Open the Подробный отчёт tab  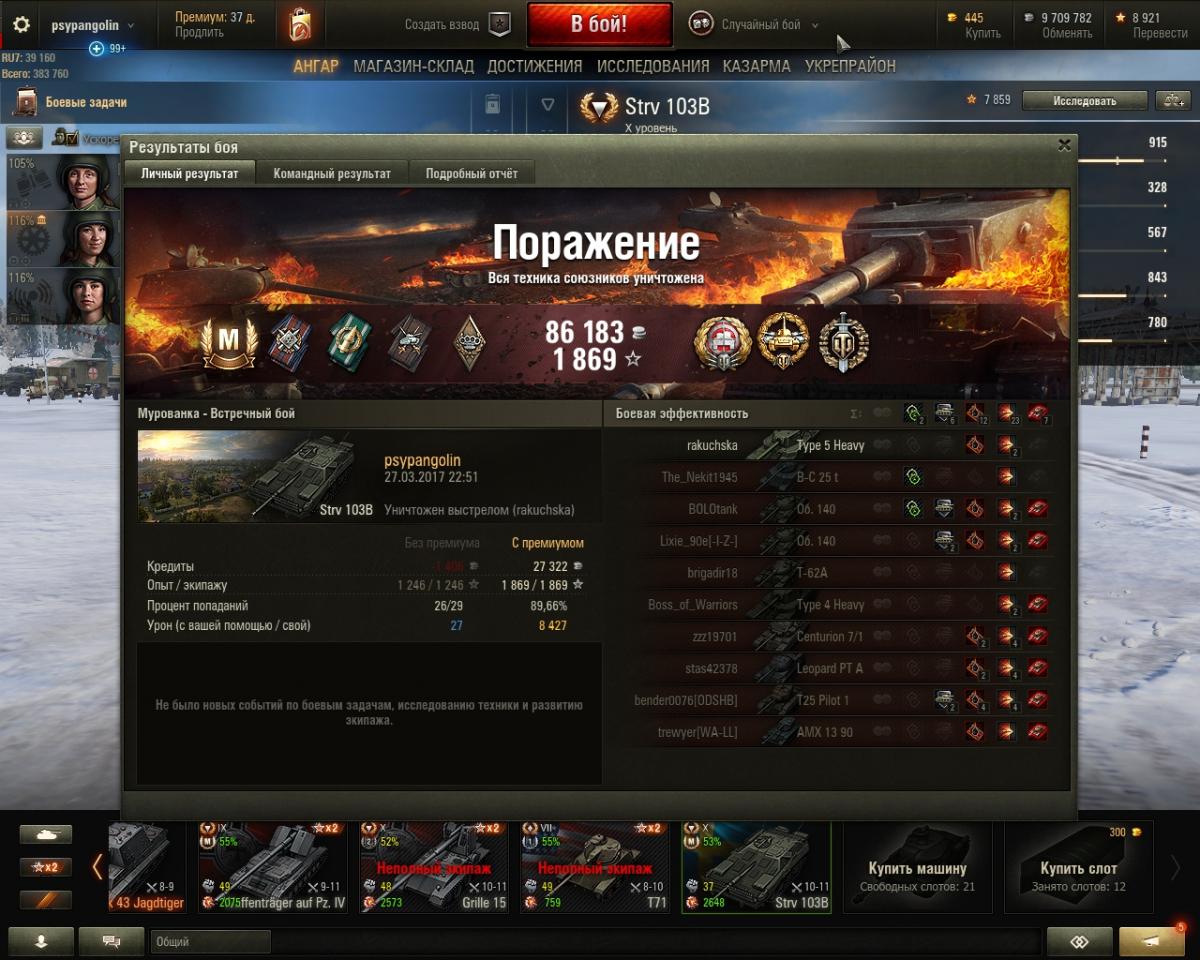(x=472, y=173)
